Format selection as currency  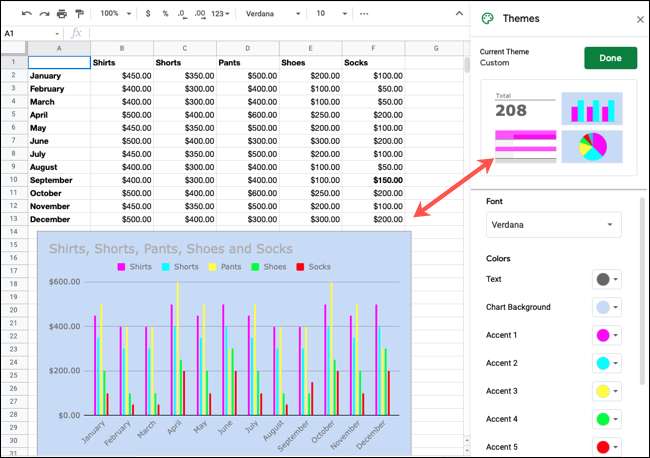[x=149, y=14]
